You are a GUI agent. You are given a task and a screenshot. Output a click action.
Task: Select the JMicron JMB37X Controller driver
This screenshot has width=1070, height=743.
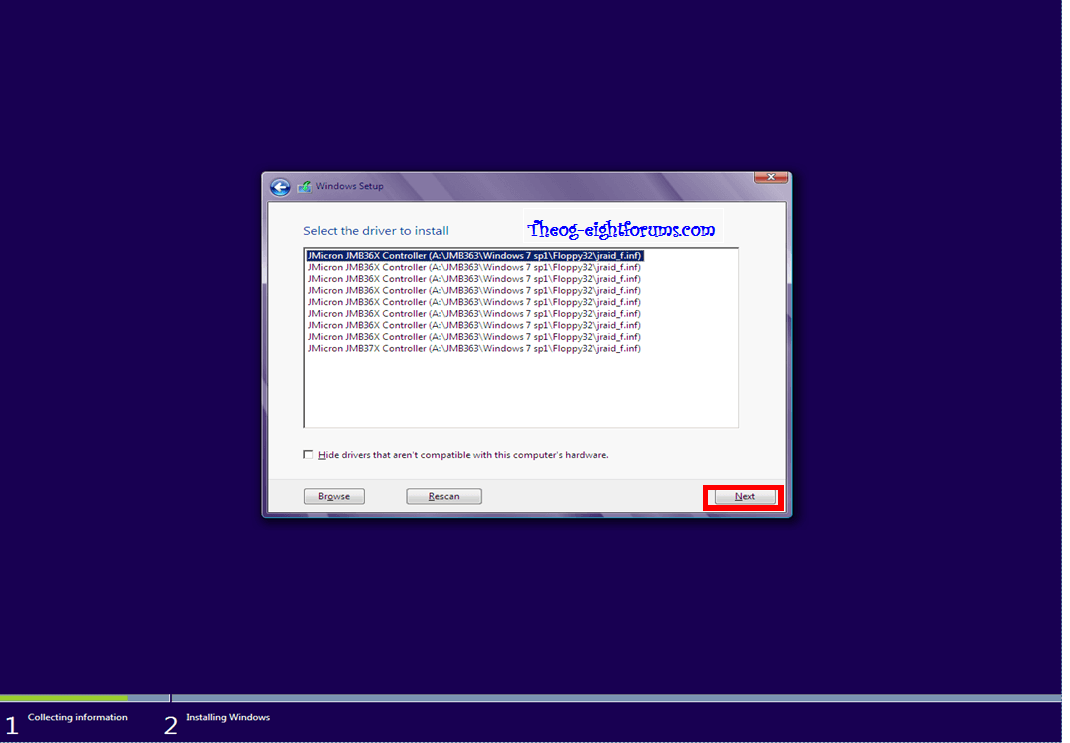(474, 349)
